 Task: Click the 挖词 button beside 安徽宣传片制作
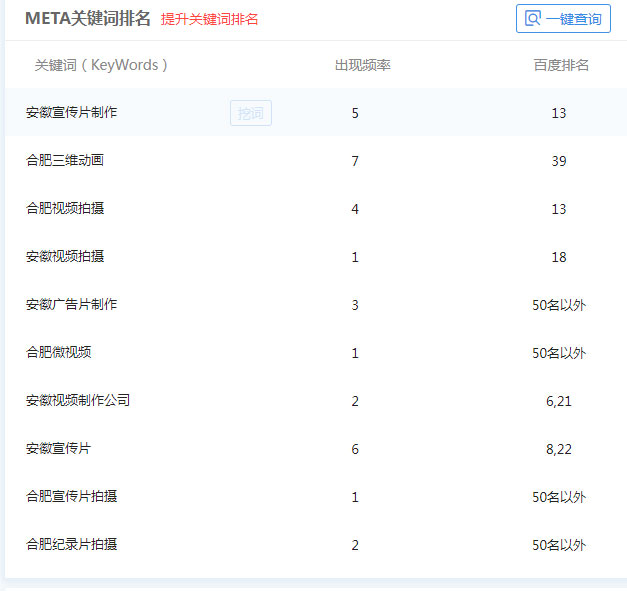pos(250,113)
